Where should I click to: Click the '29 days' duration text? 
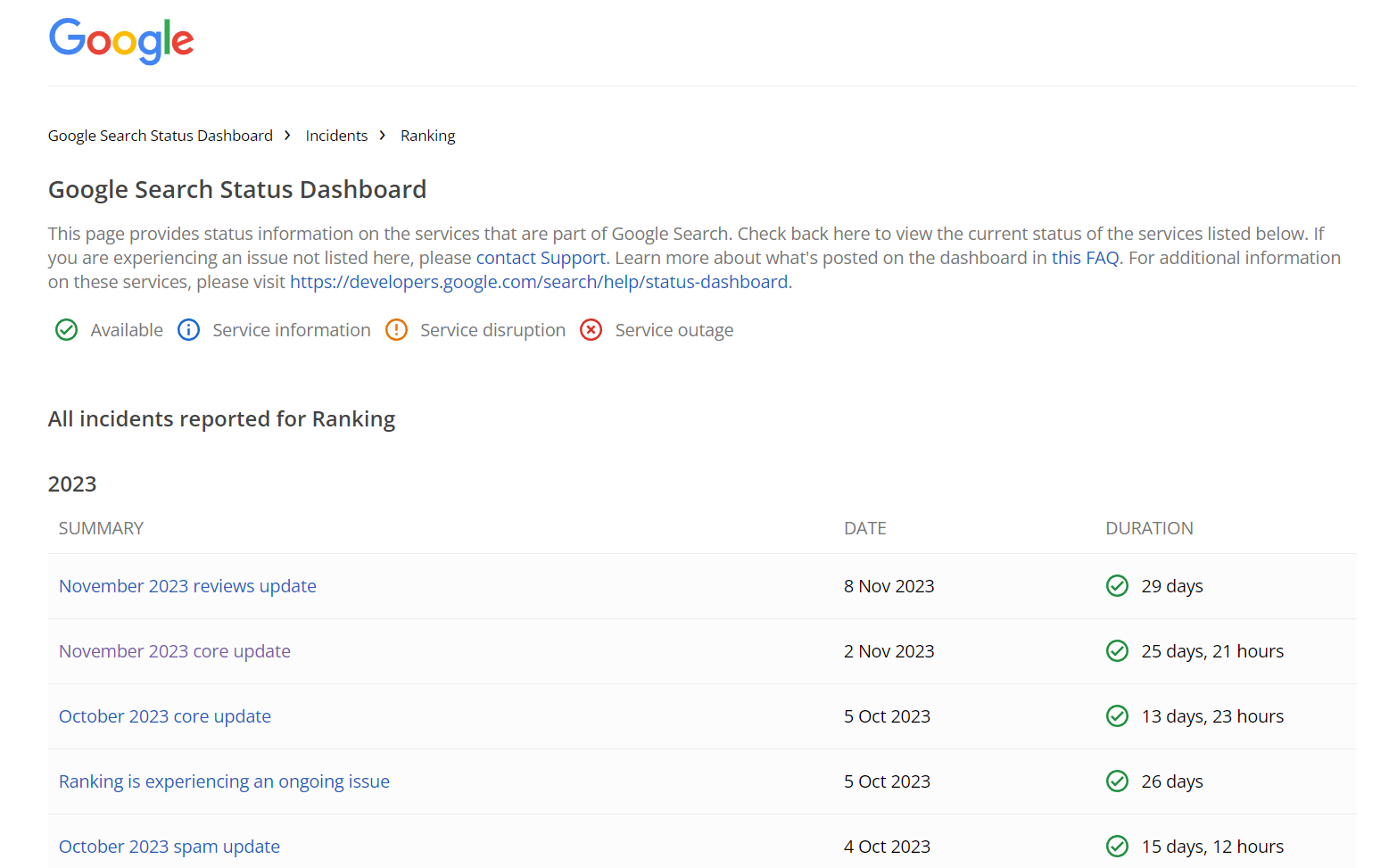point(1172,586)
